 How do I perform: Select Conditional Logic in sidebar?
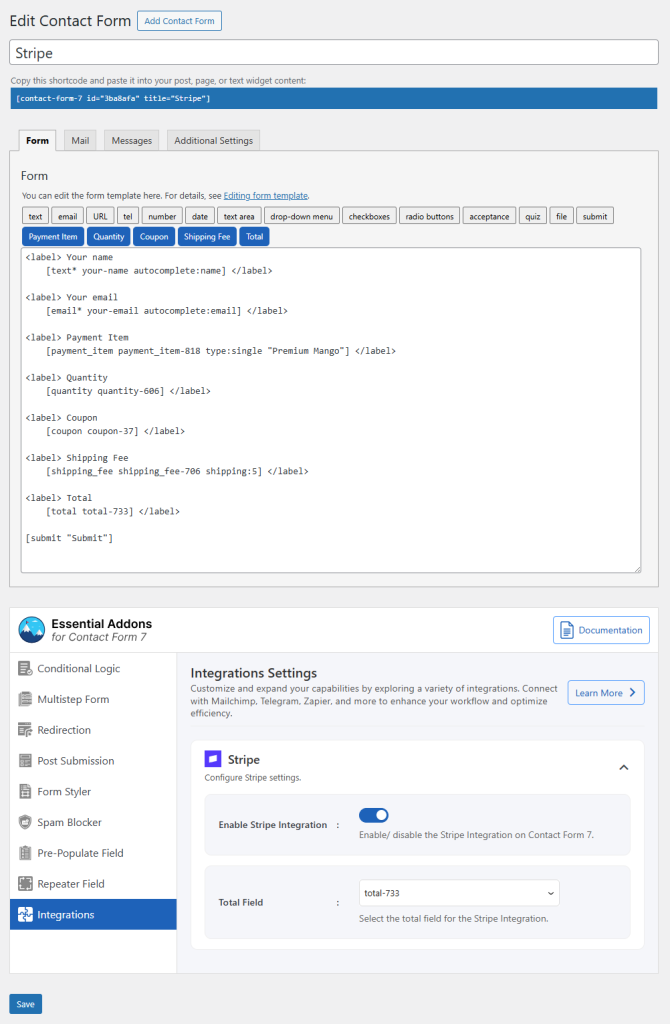click(x=93, y=668)
